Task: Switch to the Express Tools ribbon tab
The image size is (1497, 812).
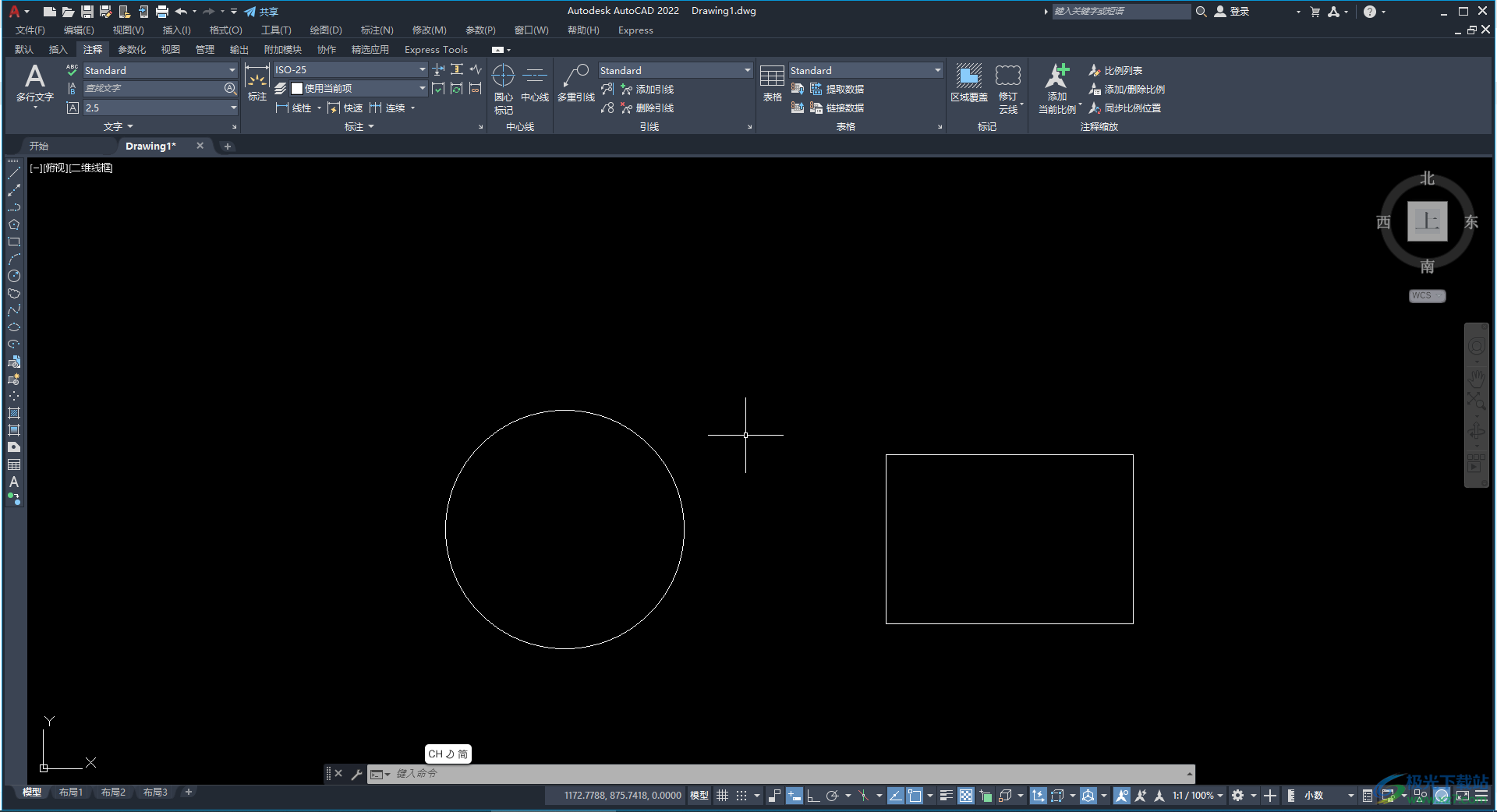Action: tap(436, 49)
